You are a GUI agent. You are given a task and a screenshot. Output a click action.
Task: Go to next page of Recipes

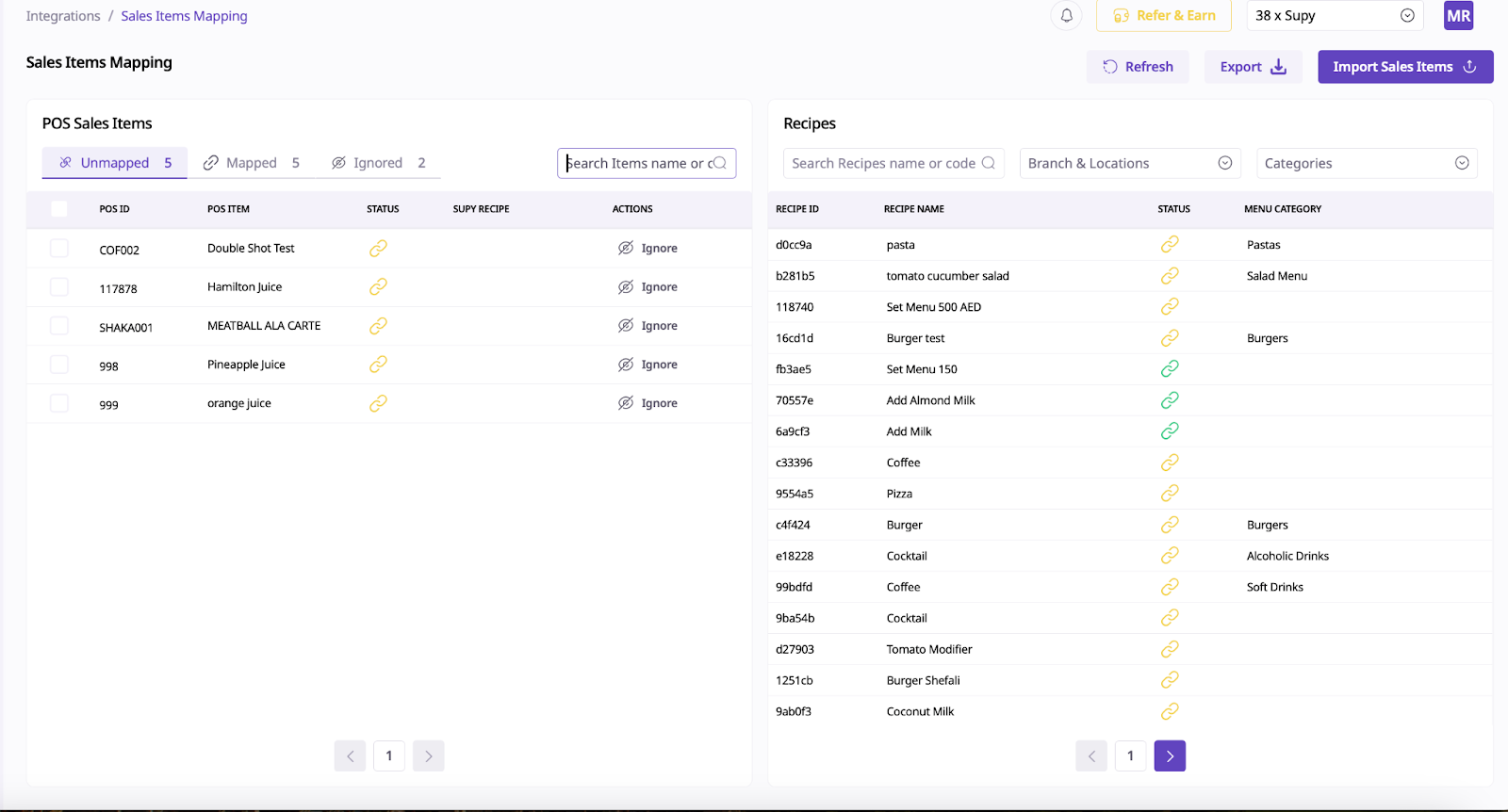(1170, 755)
